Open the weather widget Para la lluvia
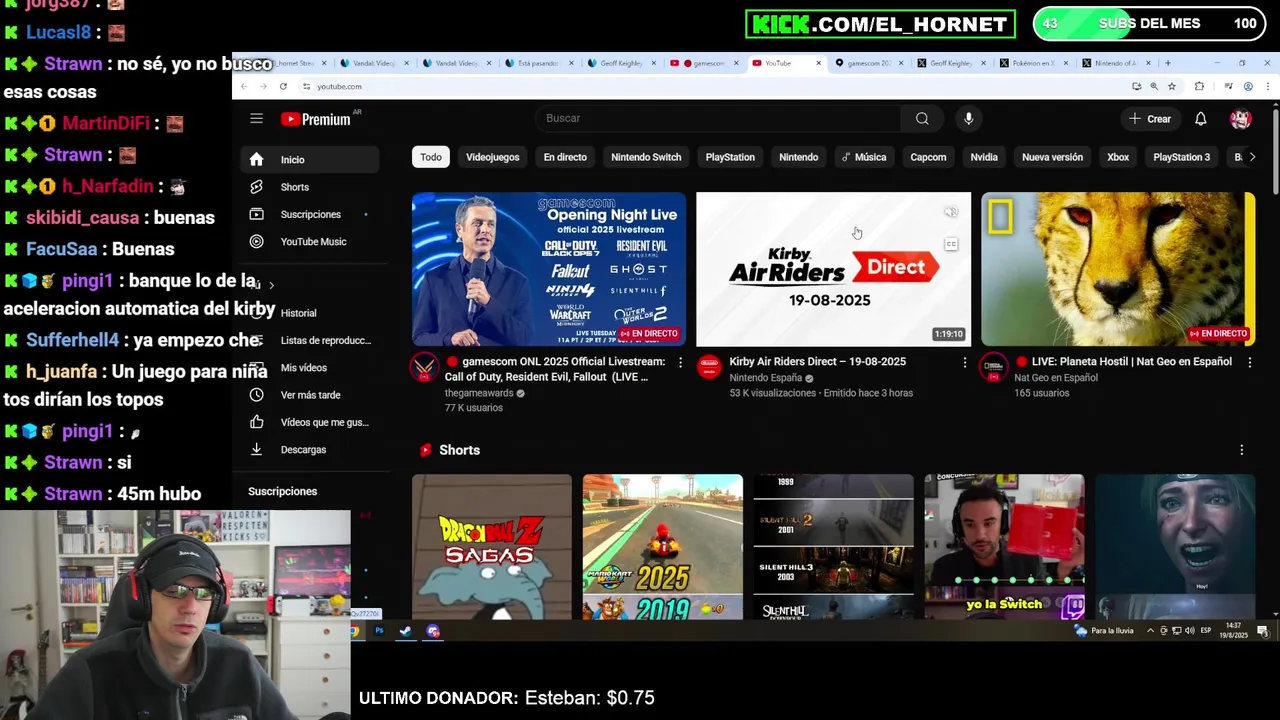The width and height of the screenshot is (1280, 720). tap(1103, 631)
